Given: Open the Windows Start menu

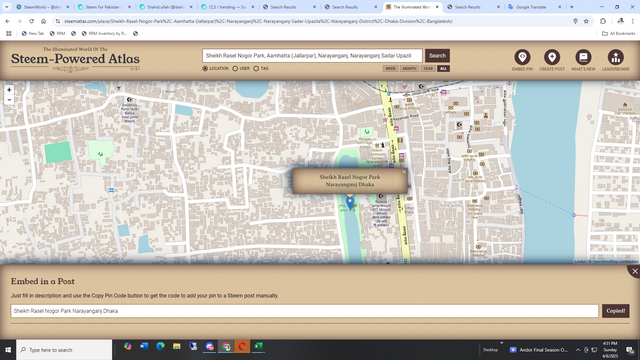Looking at the screenshot, I should pos(8,350).
